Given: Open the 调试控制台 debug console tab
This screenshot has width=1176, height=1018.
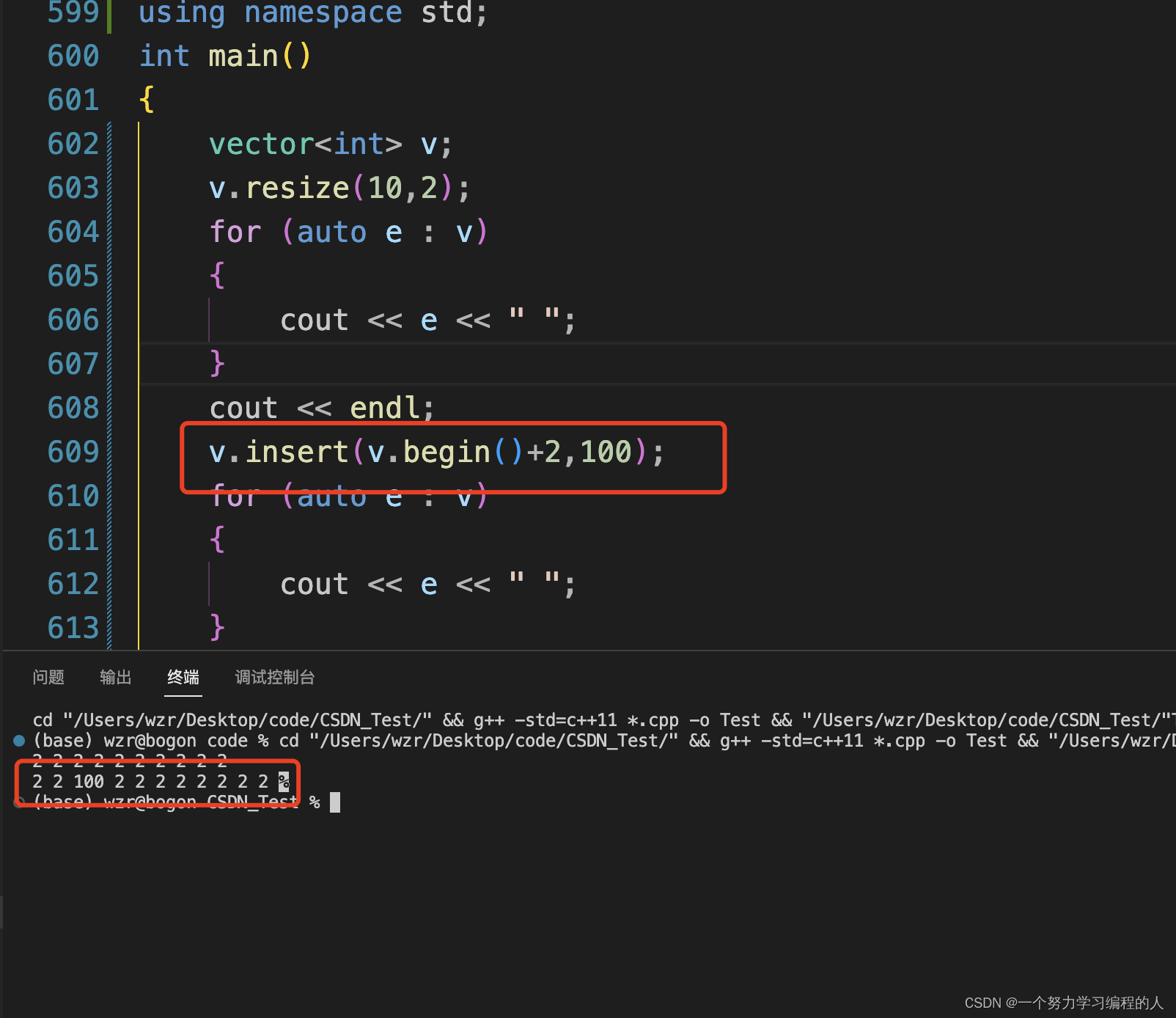Looking at the screenshot, I should [275, 677].
